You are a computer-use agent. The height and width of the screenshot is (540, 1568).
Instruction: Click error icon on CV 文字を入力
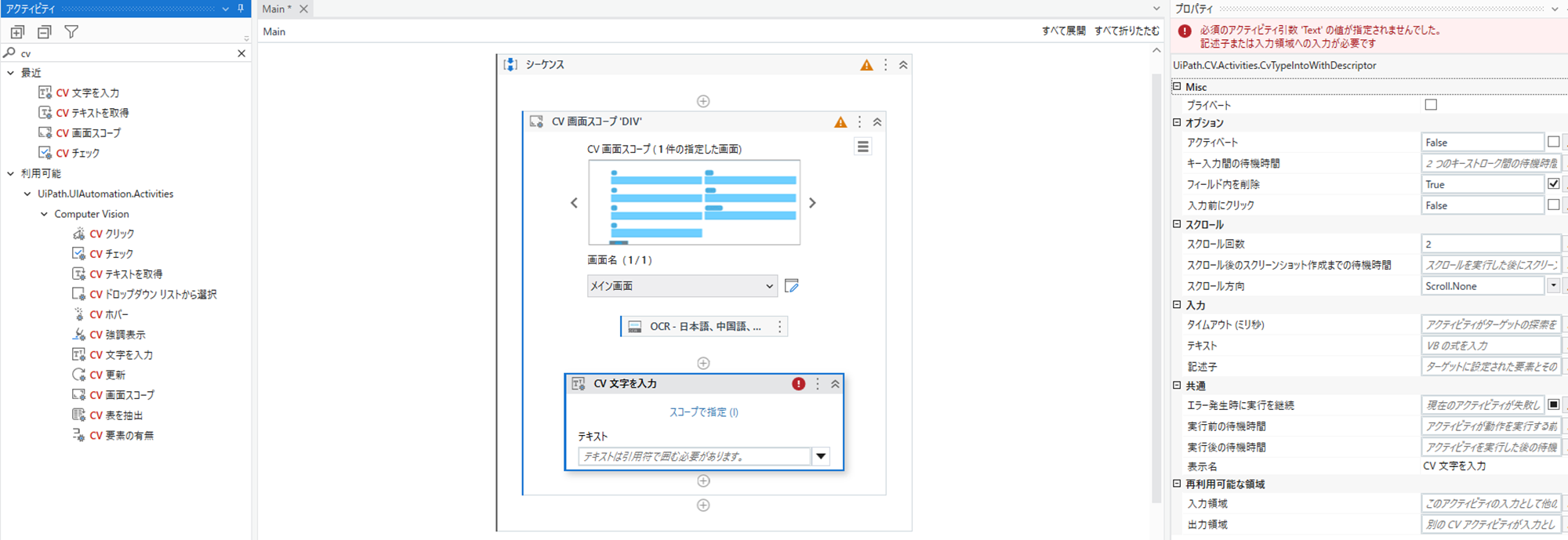tap(798, 384)
